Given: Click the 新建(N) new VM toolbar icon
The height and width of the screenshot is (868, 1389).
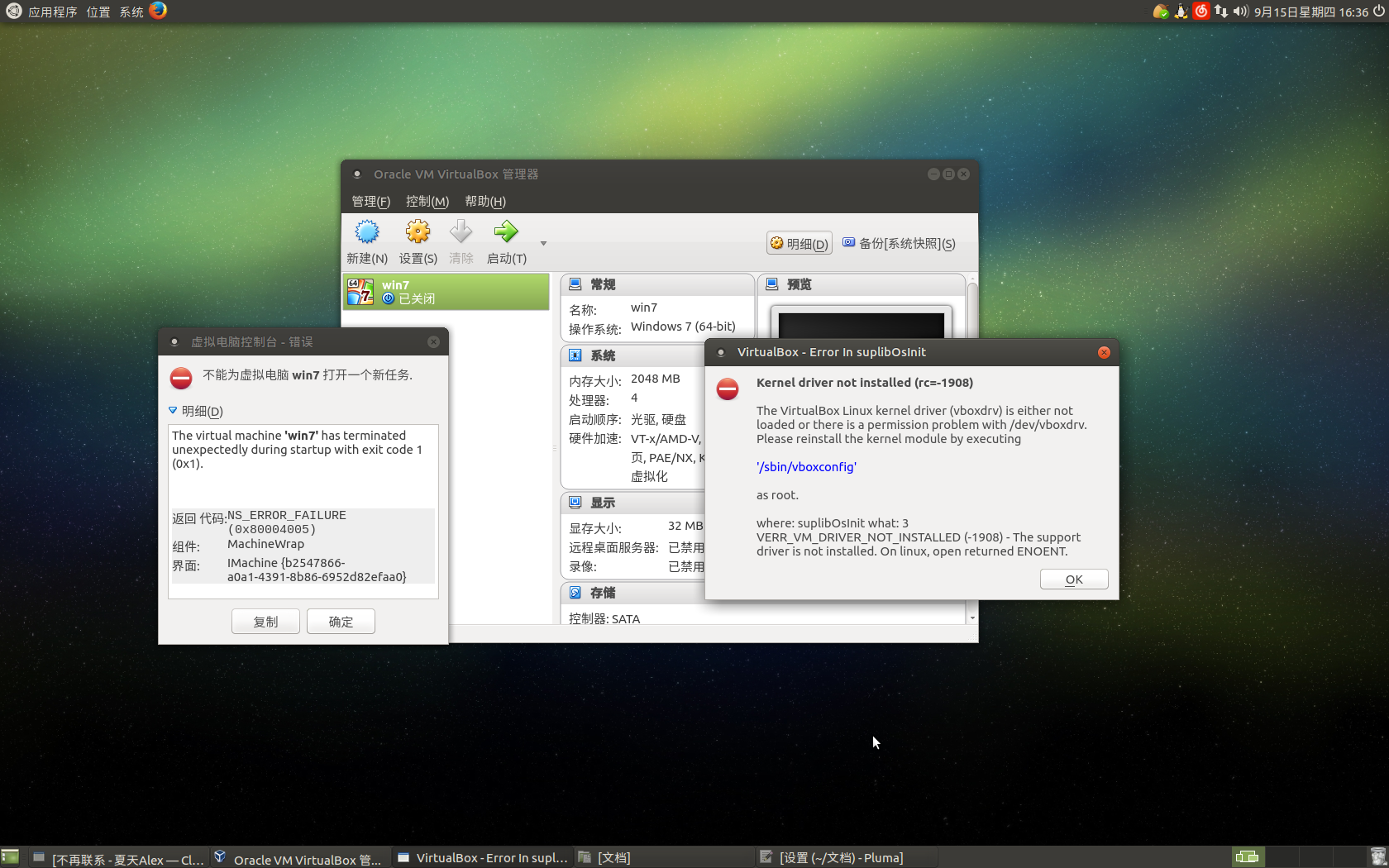Looking at the screenshot, I should (x=367, y=231).
